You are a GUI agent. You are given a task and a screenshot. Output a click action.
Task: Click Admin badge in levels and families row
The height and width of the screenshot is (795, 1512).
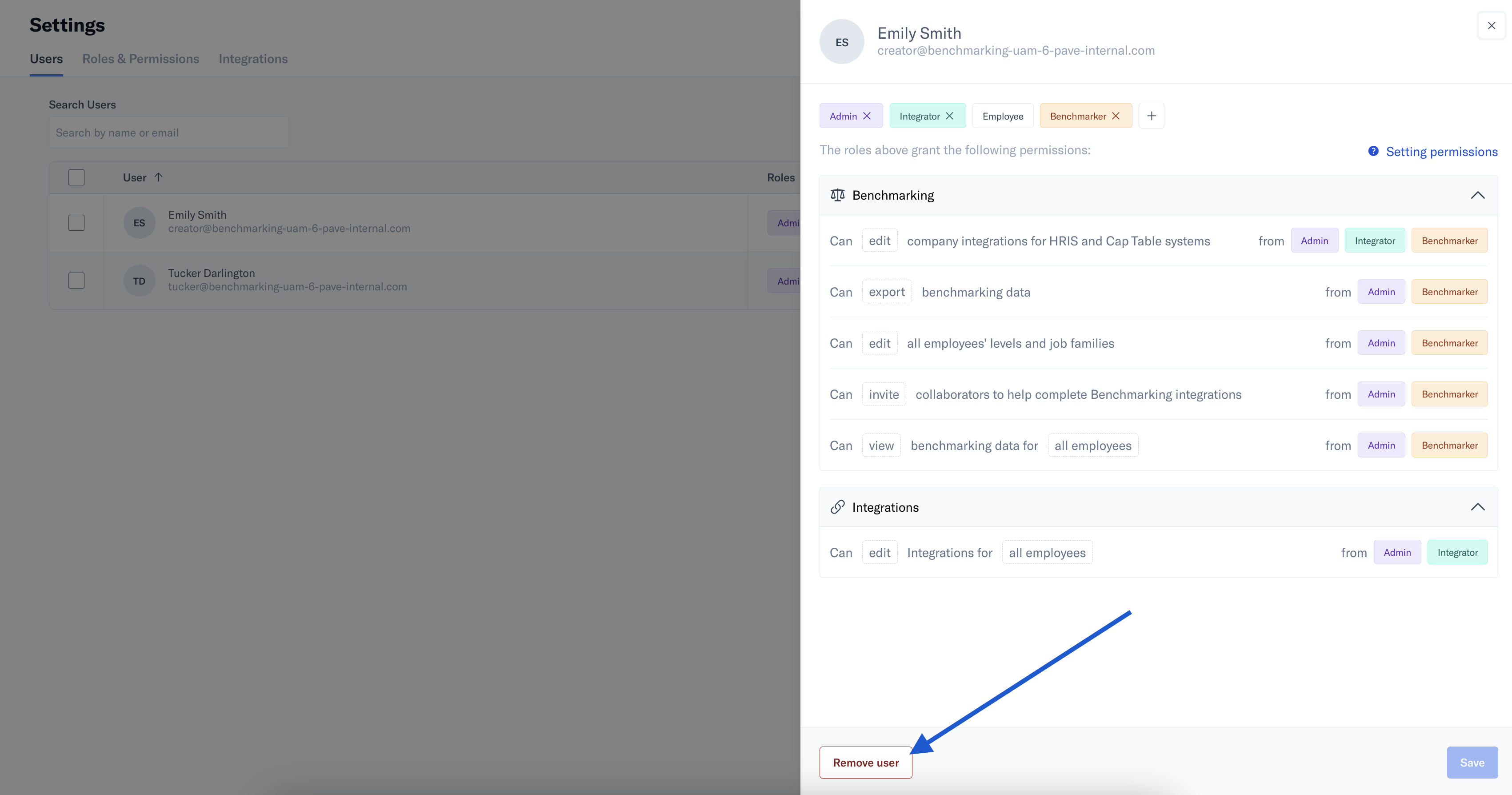[x=1381, y=343]
